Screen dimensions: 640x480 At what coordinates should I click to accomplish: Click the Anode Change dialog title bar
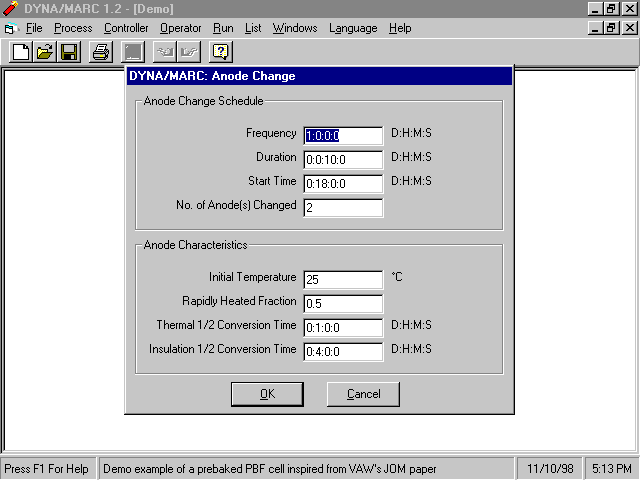(x=319, y=76)
